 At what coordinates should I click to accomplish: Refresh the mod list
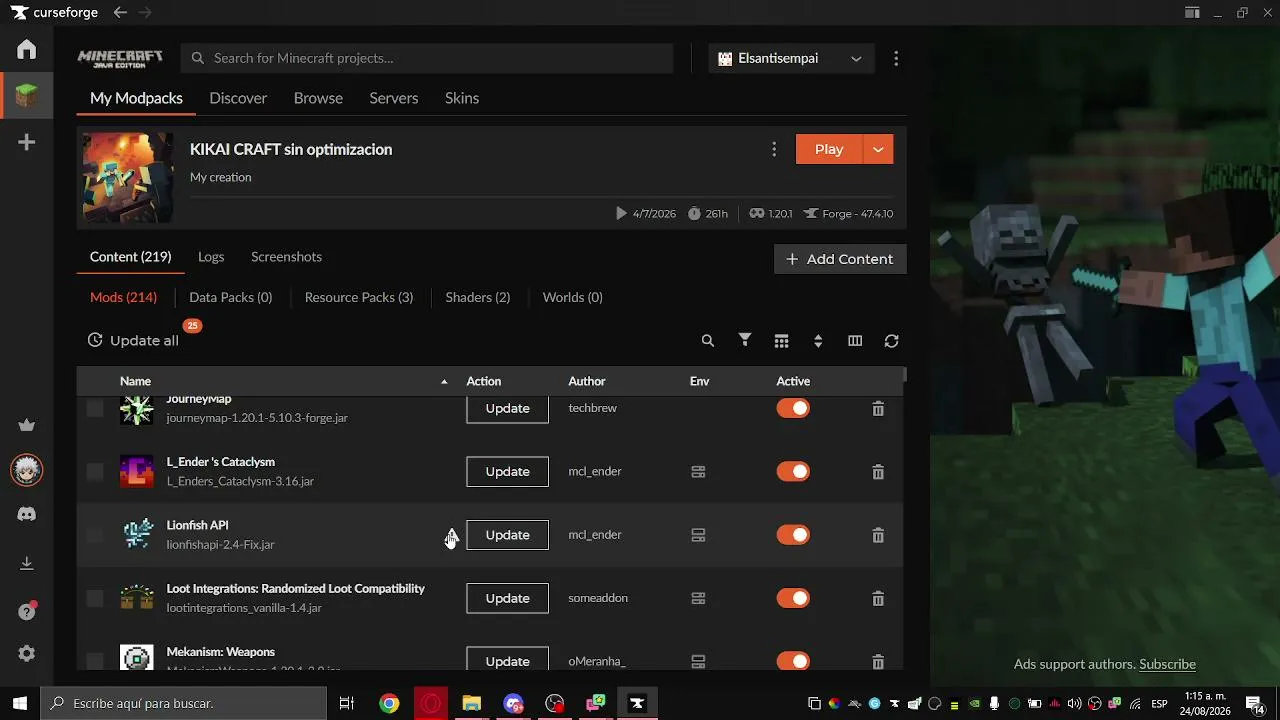pos(892,341)
